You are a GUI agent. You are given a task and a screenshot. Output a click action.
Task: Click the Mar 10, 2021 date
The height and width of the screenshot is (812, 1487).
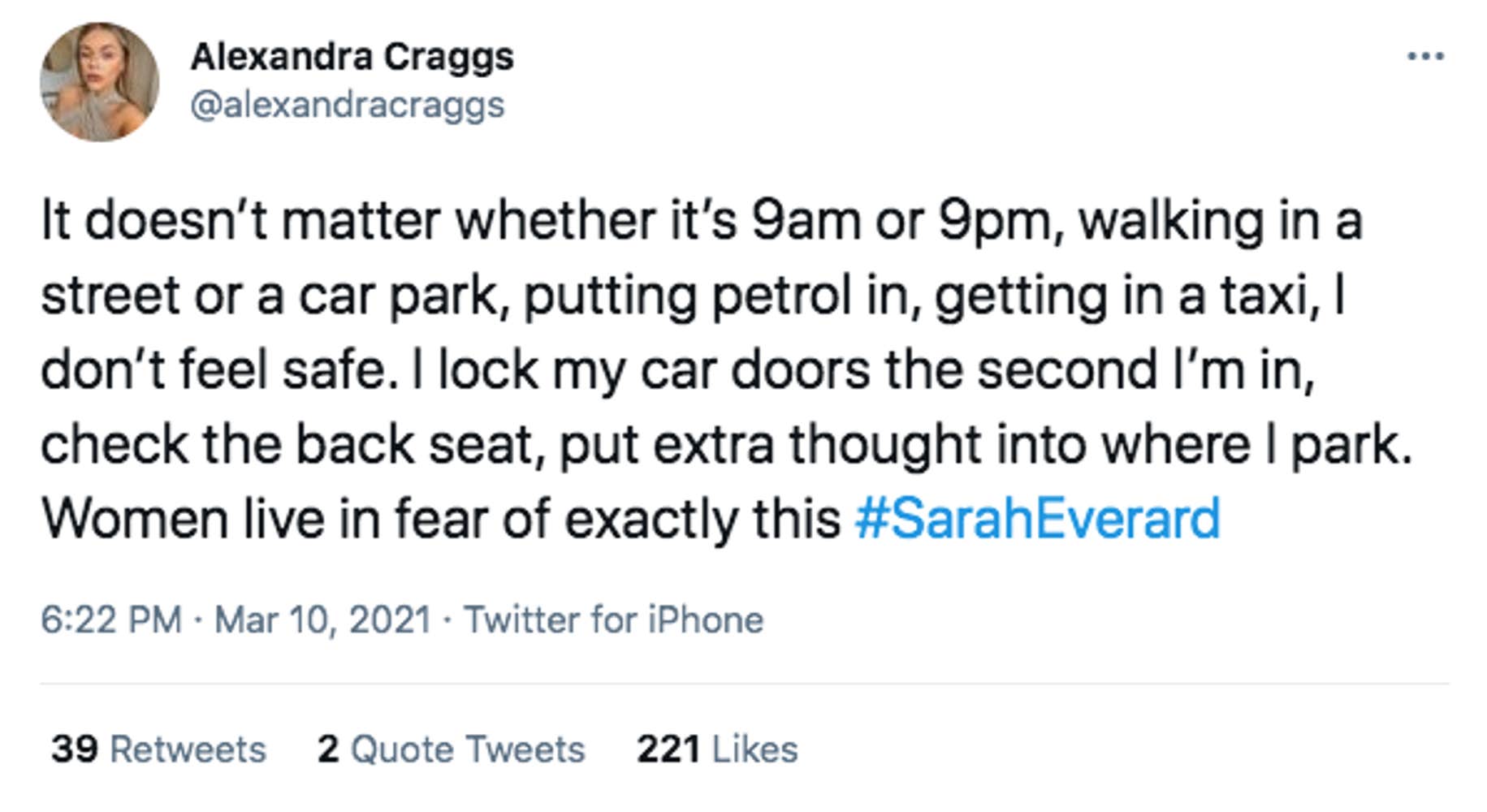[x=322, y=620]
